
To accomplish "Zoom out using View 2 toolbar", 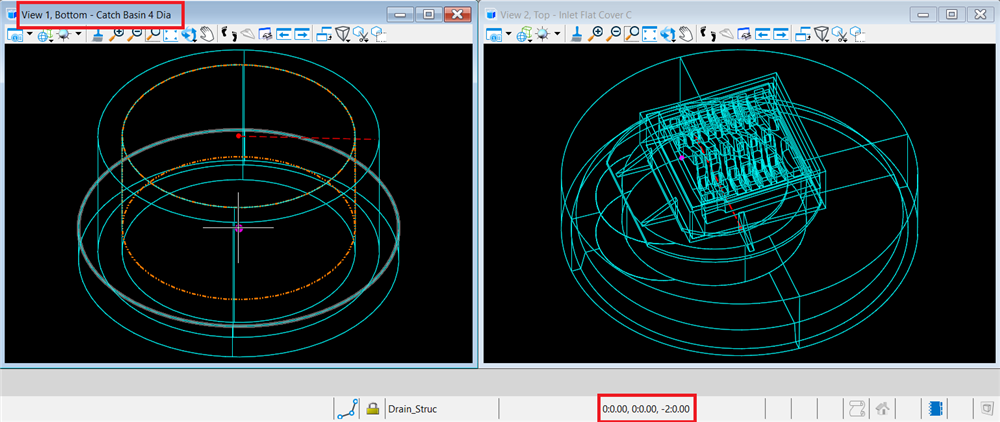I will [614, 34].
